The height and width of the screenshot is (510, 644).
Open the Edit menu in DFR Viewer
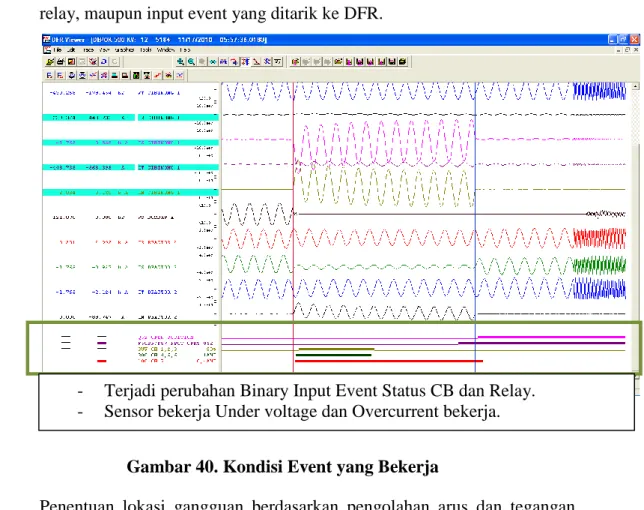point(71,50)
